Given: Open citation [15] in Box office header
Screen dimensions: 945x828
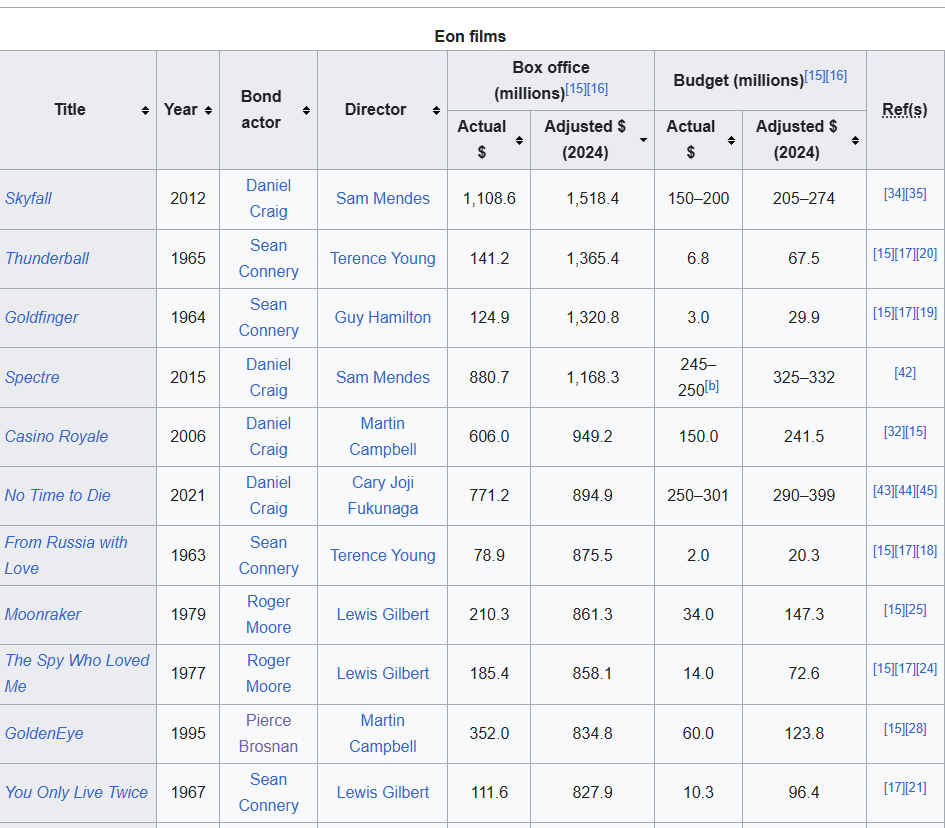Looking at the screenshot, I should point(576,89).
